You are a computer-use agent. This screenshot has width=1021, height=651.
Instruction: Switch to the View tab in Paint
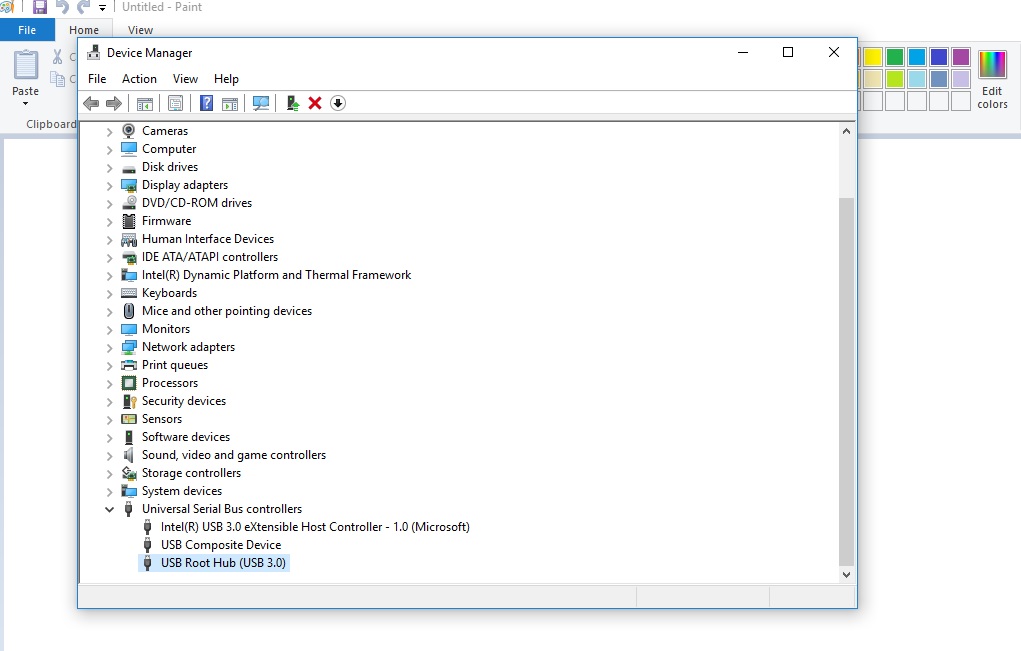pos(140,30)
